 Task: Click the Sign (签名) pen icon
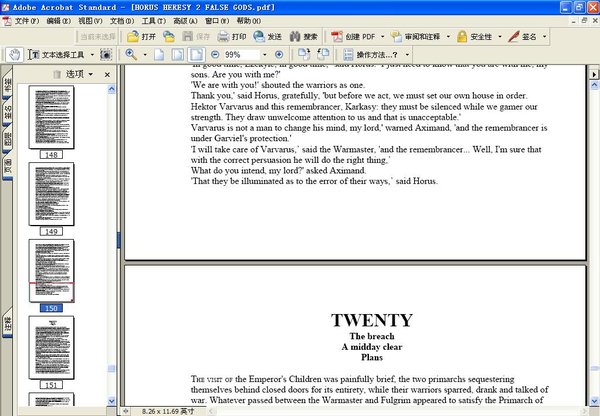point(514,37)
